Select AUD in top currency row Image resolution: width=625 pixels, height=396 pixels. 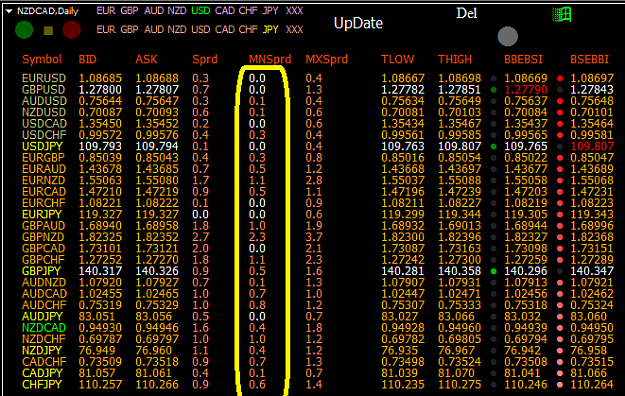coord(154,11)
